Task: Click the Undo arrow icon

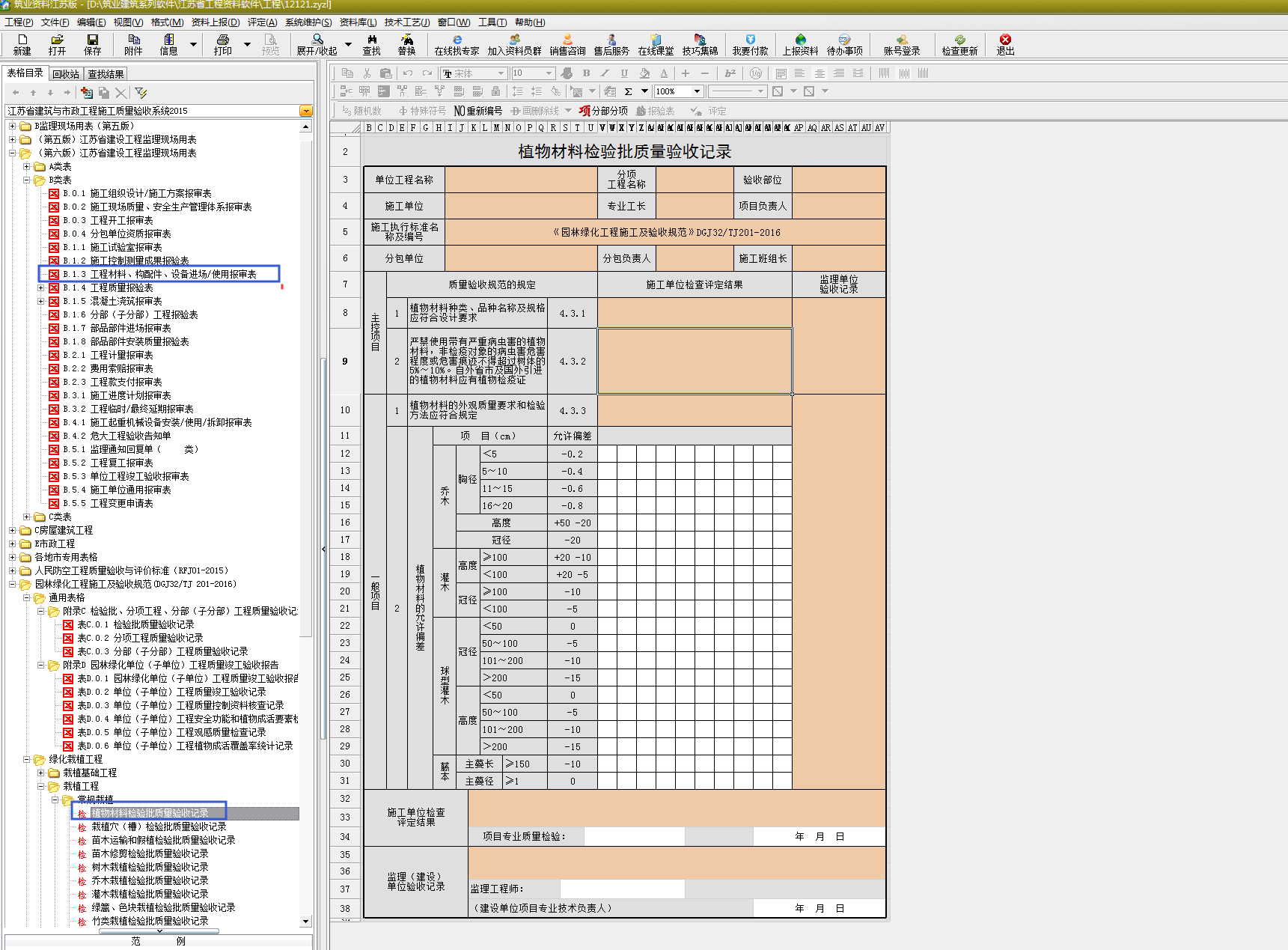Action: pos(408,73)
